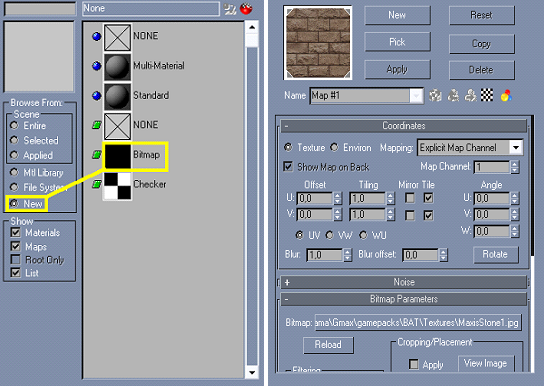Click the black Bitmap thumbnail

[x=118, y=156]
